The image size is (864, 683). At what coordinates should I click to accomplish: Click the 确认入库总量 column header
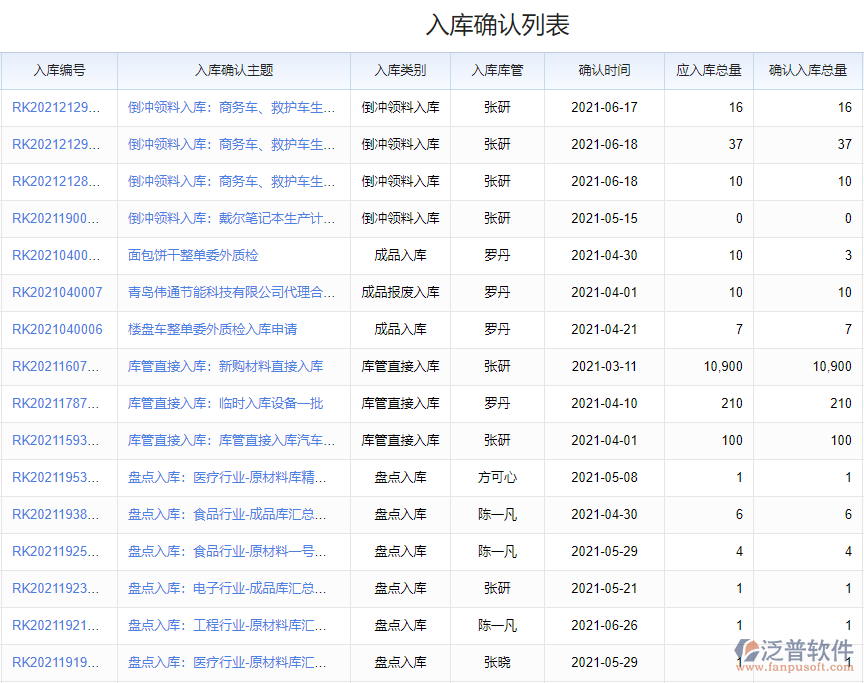point(808,71)
